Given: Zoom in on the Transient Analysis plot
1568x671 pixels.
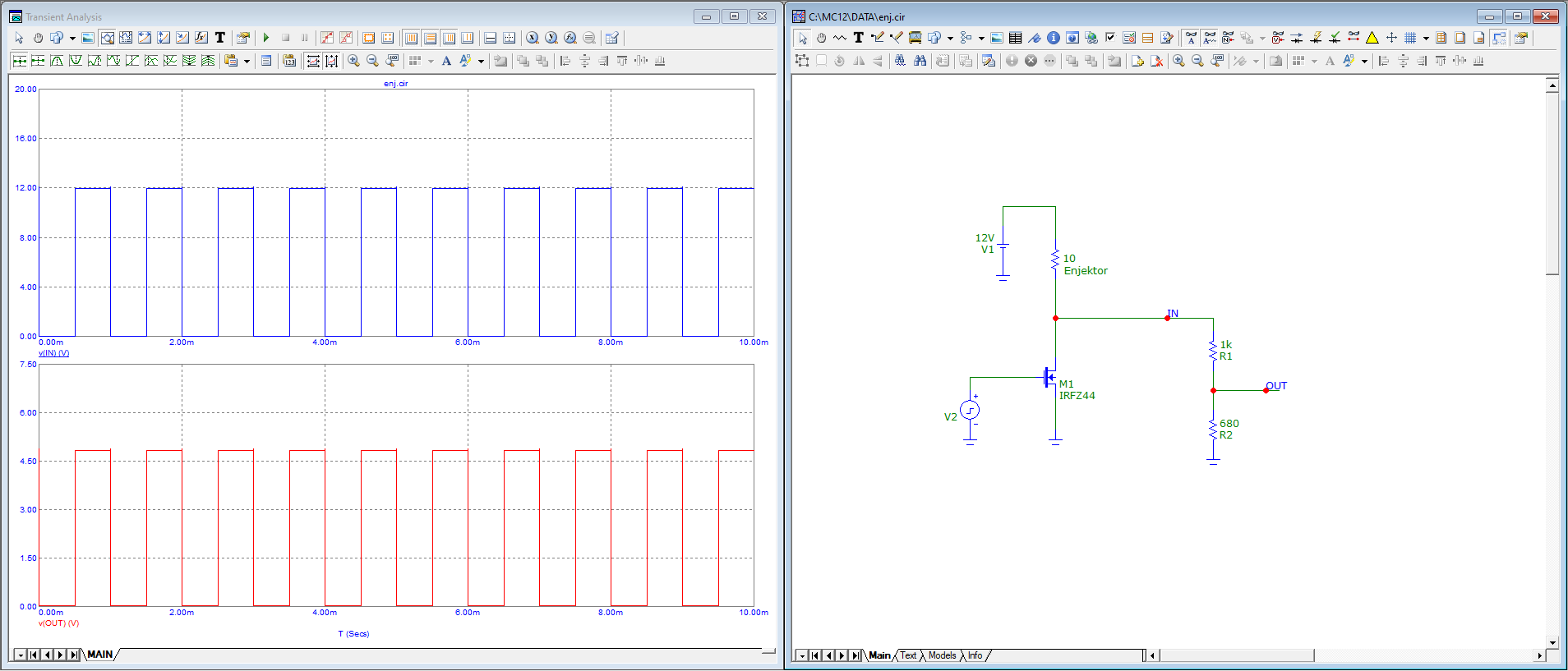Looking at the screenshot, I should click(353, 61).
